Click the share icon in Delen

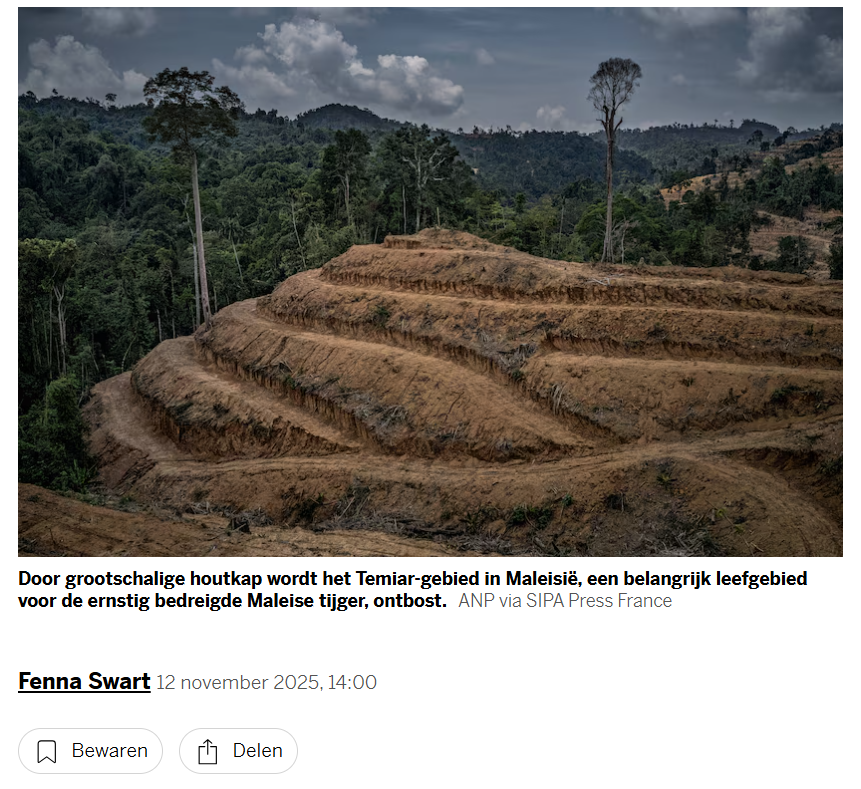click(208, 751)
